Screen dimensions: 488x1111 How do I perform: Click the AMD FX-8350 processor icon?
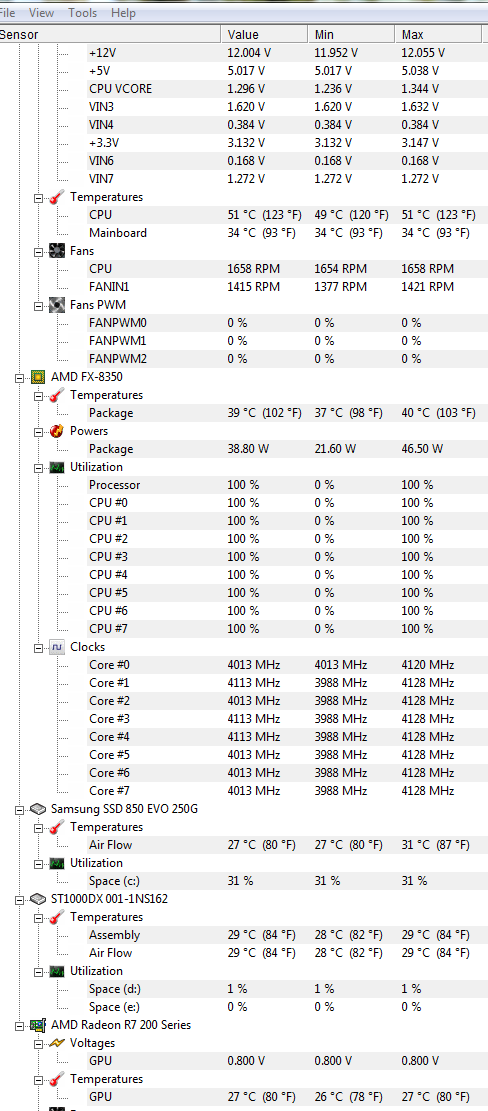coord(39,377)
